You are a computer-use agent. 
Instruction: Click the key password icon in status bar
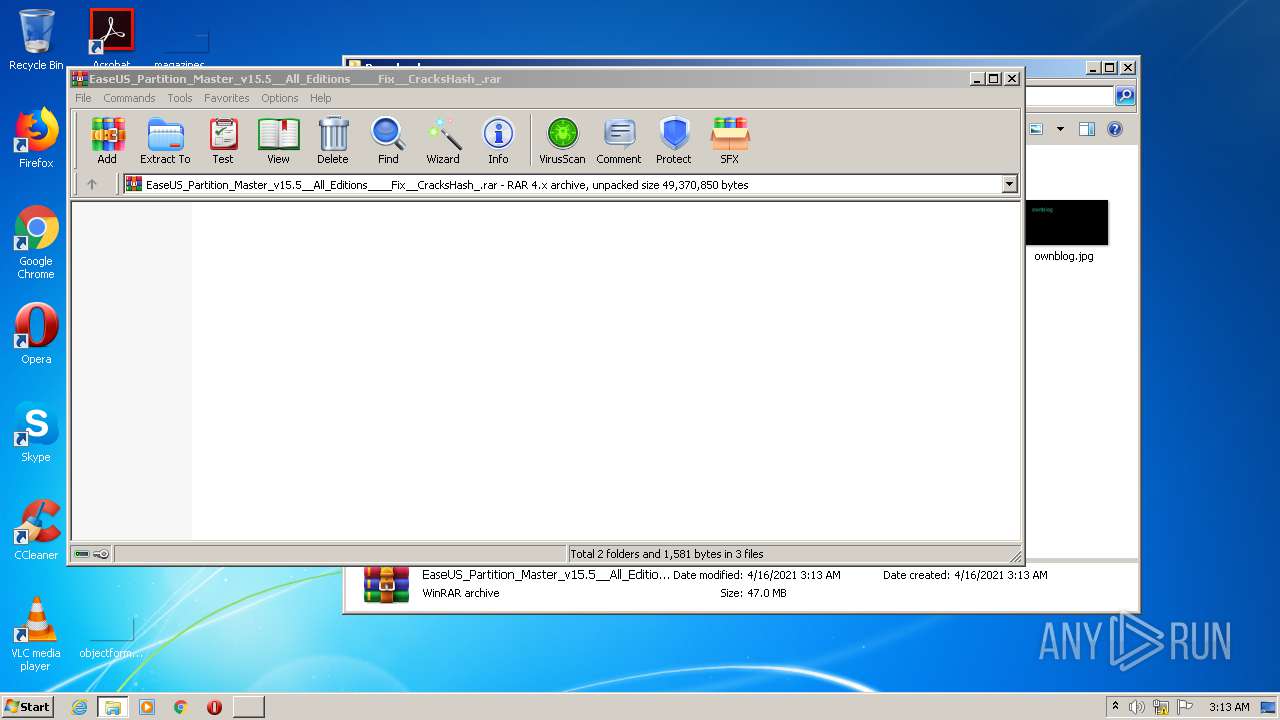tap(101, 554)
